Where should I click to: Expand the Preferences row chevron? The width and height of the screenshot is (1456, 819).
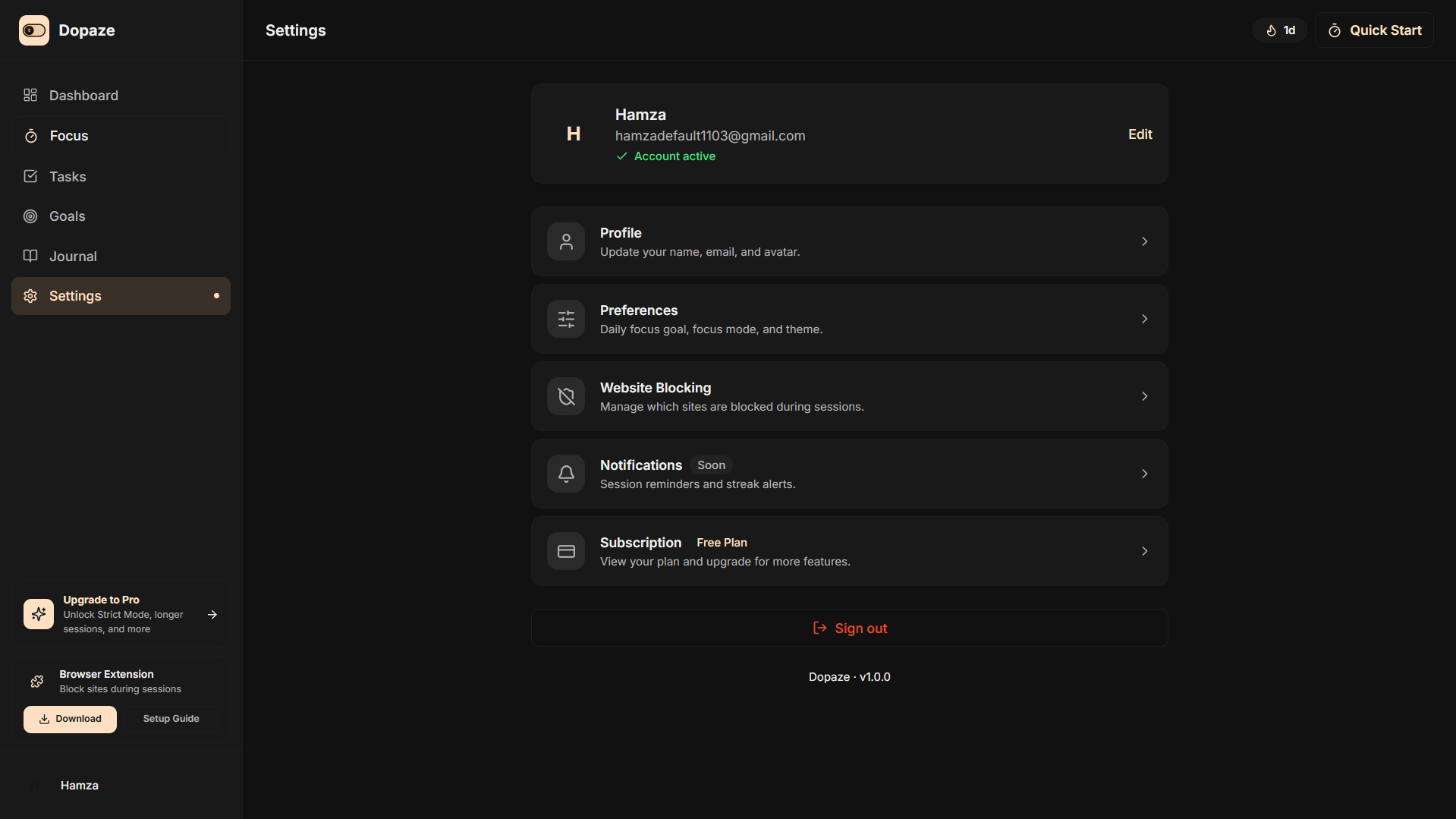point(1144,319)
